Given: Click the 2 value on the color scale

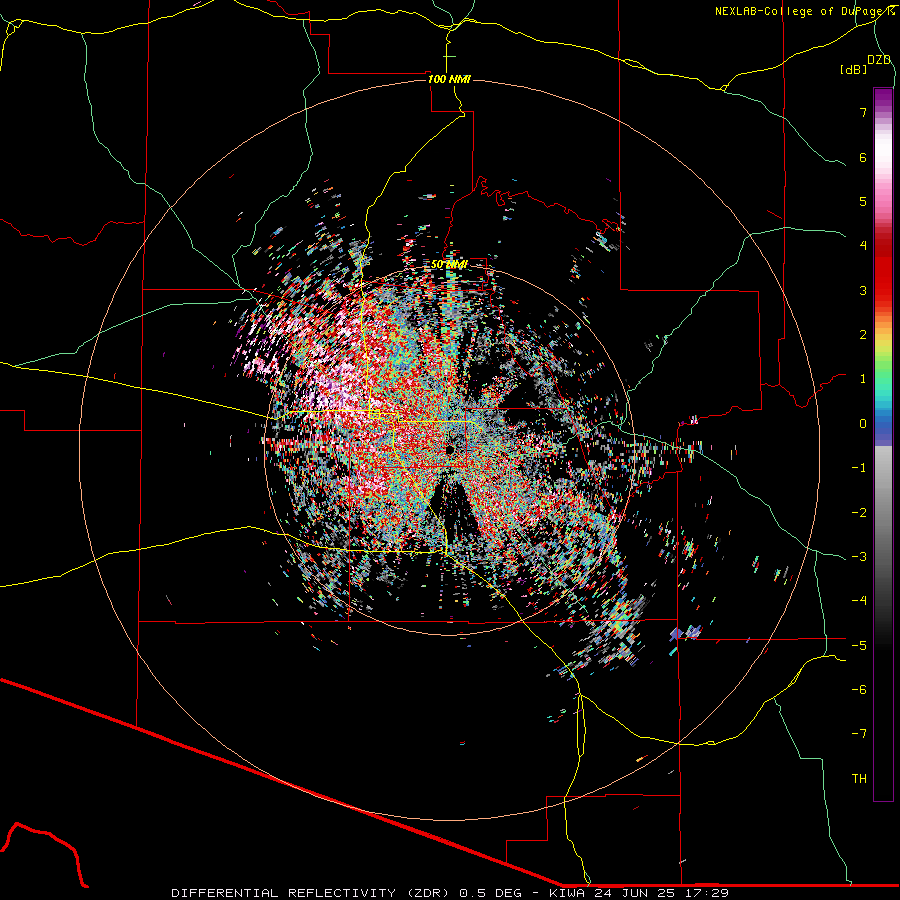Looking at the screenshot, I should tap(863, 335).
